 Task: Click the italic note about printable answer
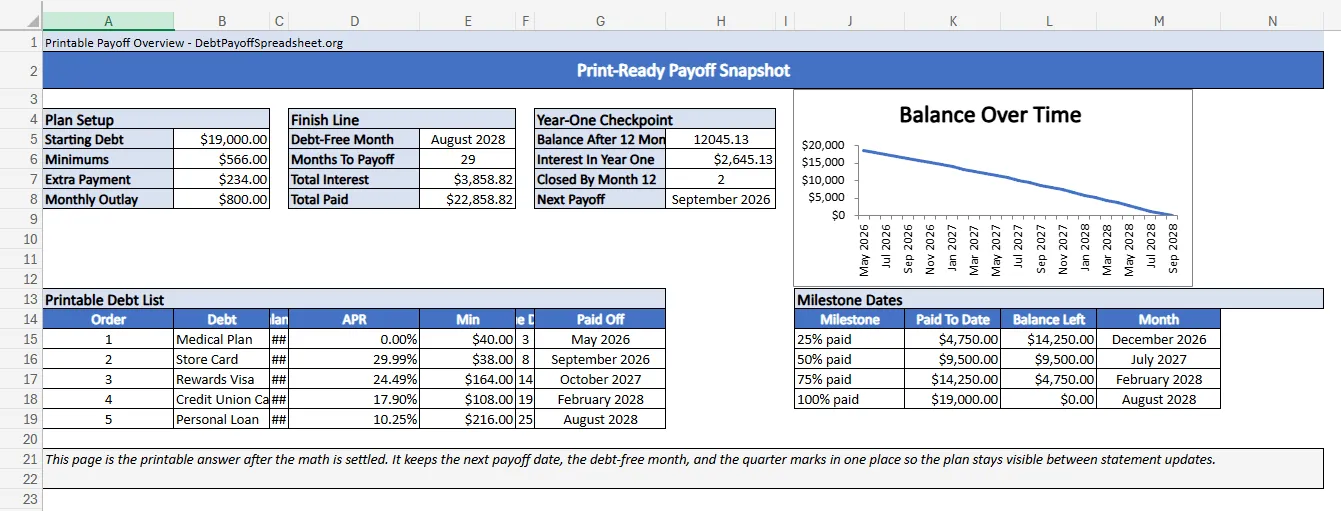pos(683,469)
